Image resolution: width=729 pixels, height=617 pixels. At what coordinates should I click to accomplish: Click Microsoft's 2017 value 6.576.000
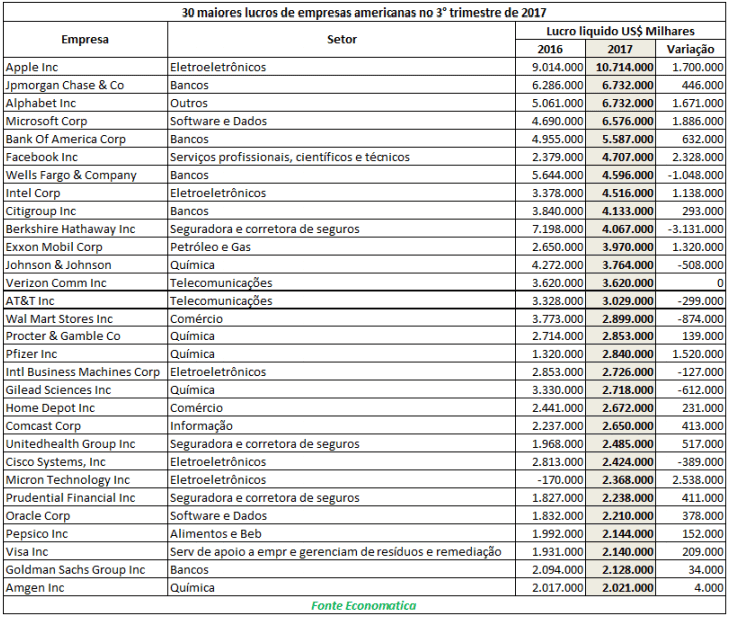pyautogui.click(x=620, y=121)
